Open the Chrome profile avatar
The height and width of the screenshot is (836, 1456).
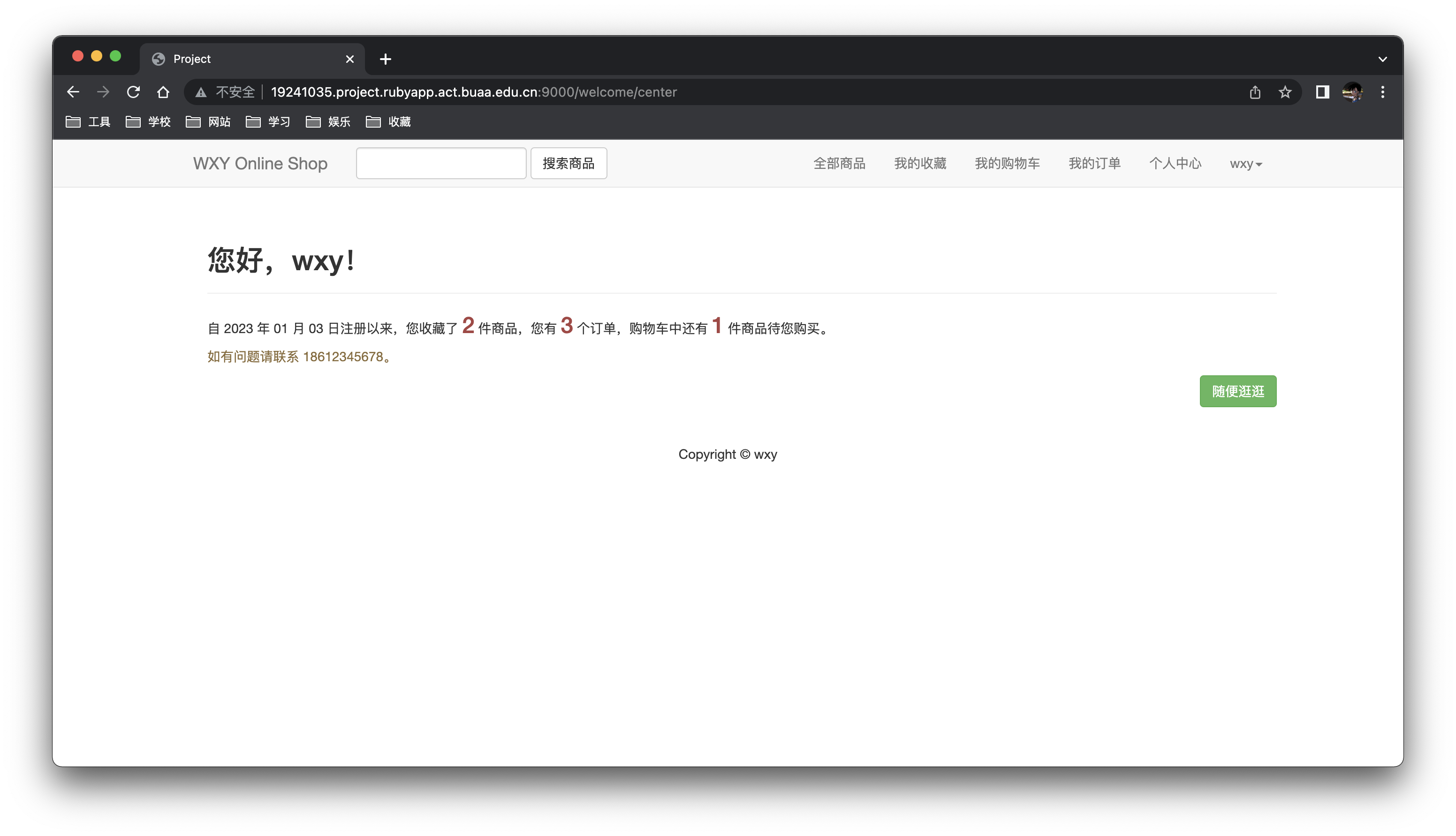(x=1352, y=92)
